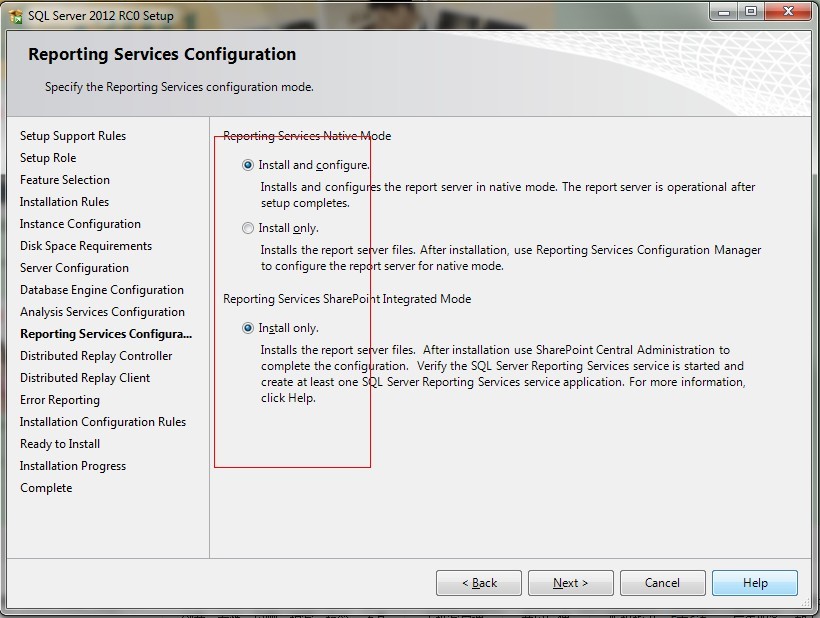Image resolution: width=820 pixels, height=618 pixels.
Task: Click the SQL Server setup title bar icon
Action: point(16,16)
